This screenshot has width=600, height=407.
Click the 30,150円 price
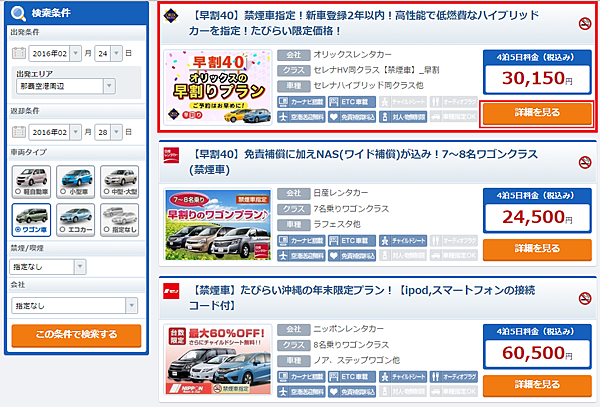(537, 78)
